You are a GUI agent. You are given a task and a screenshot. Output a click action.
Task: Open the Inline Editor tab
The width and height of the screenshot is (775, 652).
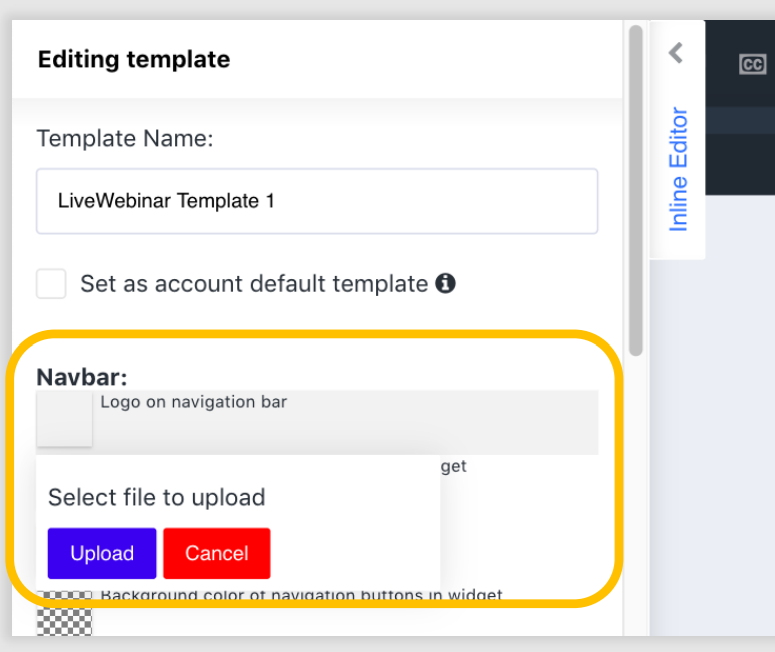tap(679, 169)
